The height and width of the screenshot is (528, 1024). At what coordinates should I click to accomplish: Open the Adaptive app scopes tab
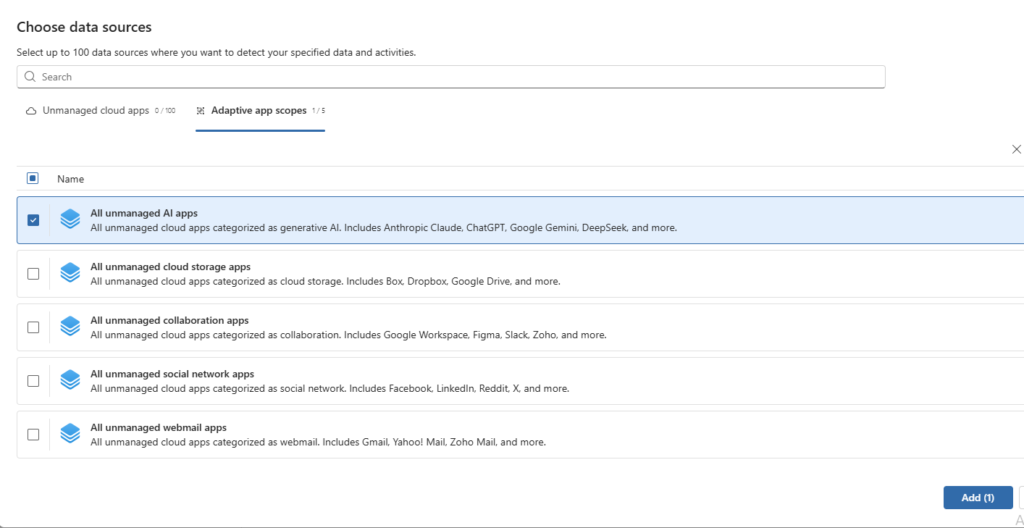(260, 111)
